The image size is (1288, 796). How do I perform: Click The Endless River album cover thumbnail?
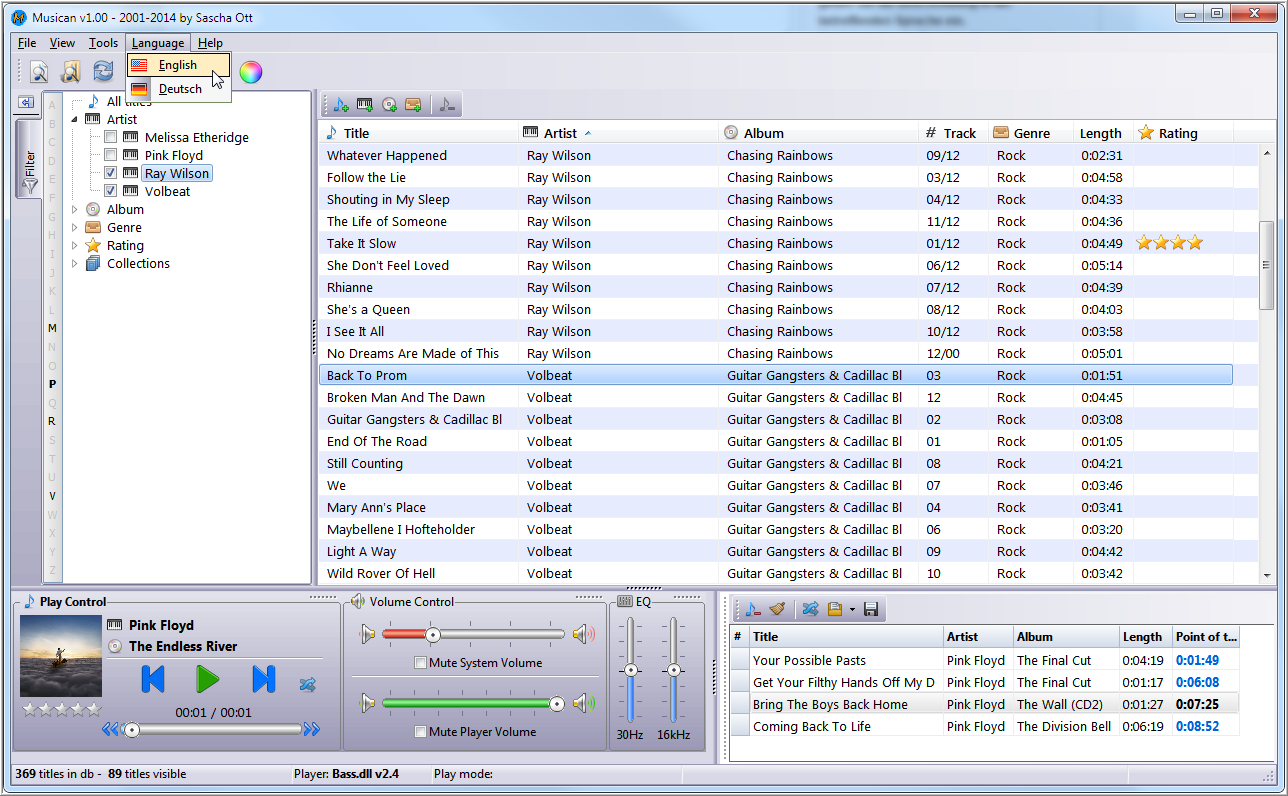[x=60, y=657]
